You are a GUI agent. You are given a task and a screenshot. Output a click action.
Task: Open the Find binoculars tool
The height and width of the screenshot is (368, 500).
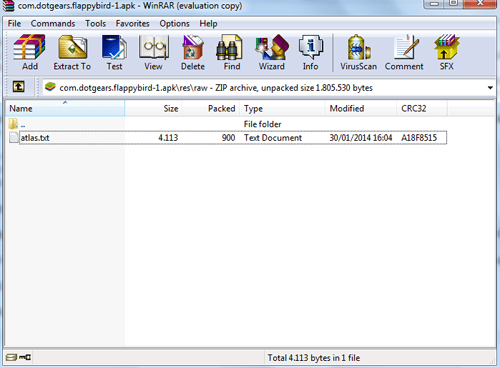231,52
